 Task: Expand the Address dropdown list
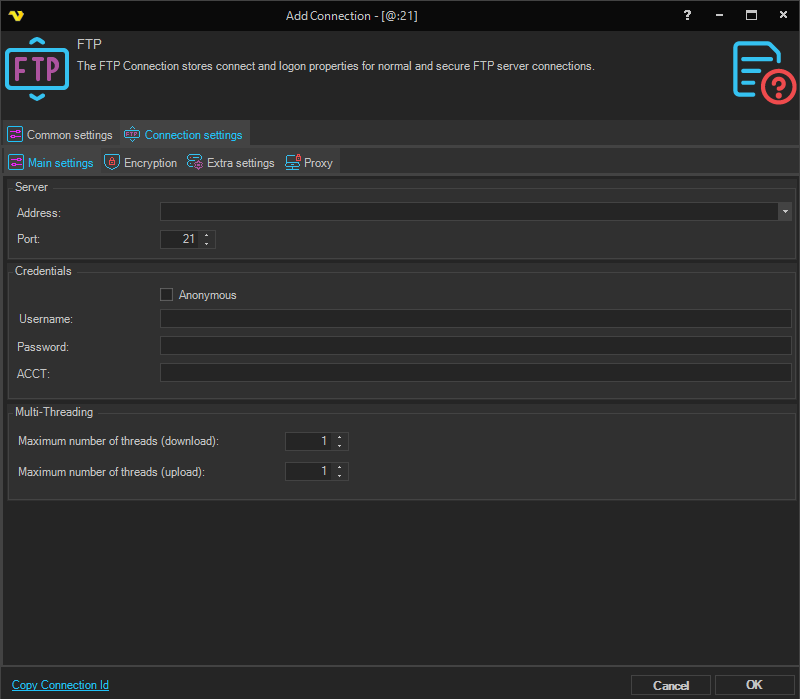[785, 212]
